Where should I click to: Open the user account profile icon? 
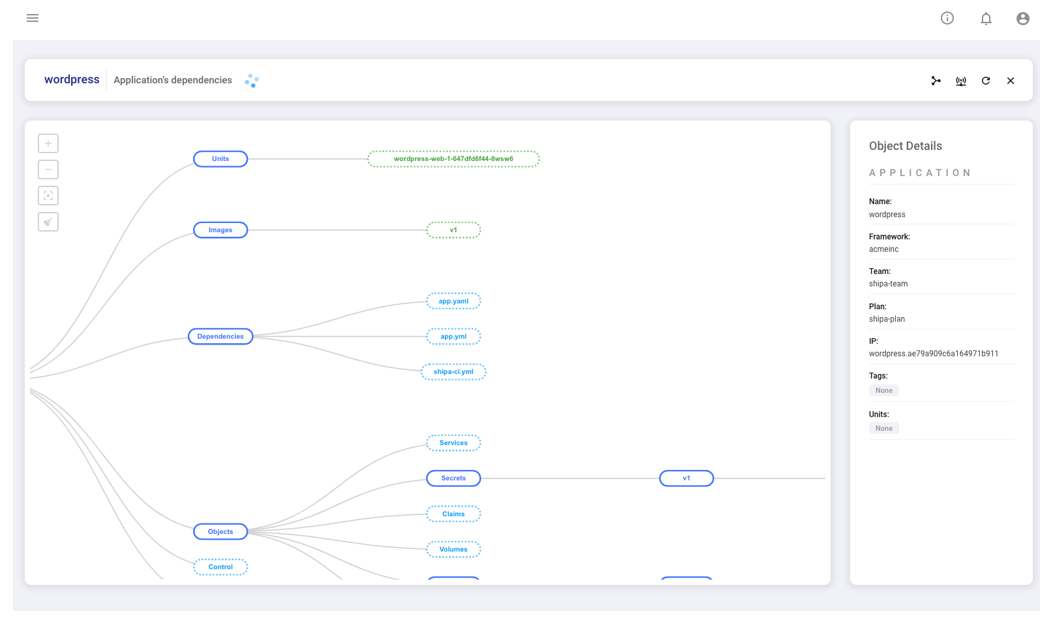(x=1022, y=18)
